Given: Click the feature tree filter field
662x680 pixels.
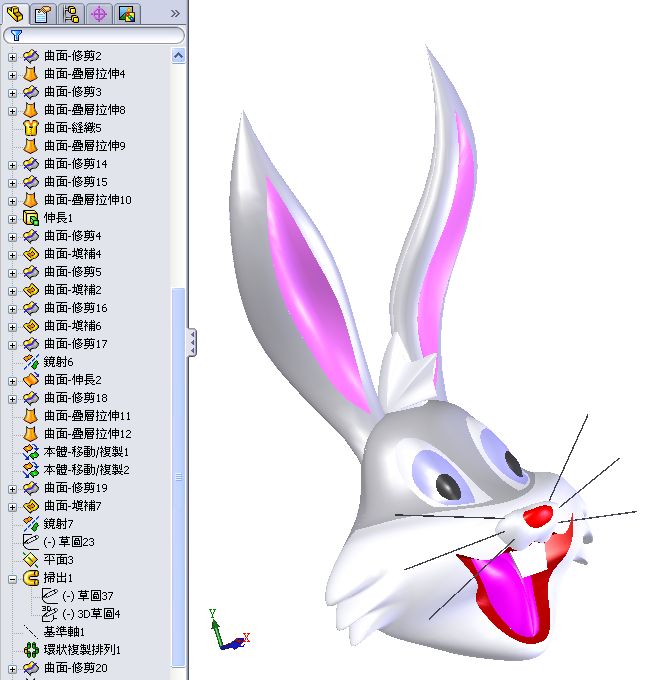Looking at the screenshot, I should click(94, 35).
